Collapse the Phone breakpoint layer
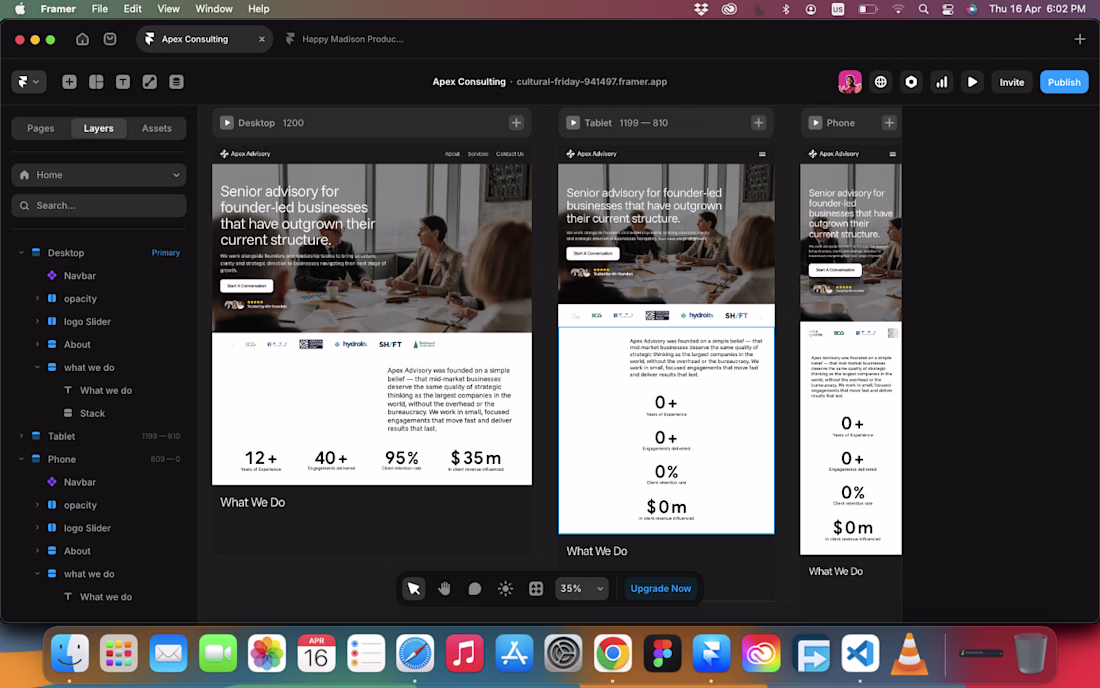This screenshot has height=688, width=1100. point(21,459)
